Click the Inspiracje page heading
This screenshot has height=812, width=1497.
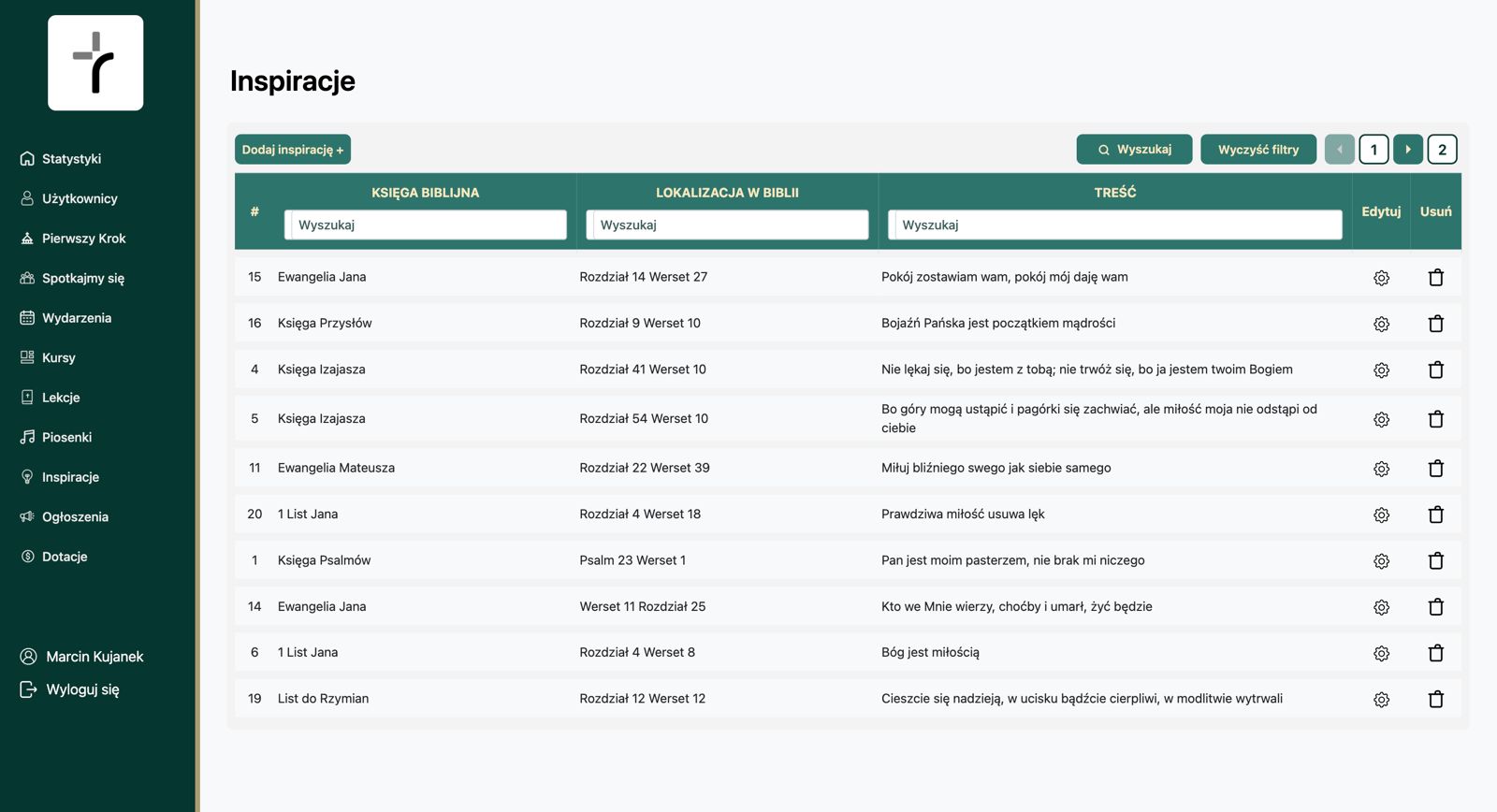(293, 81)
